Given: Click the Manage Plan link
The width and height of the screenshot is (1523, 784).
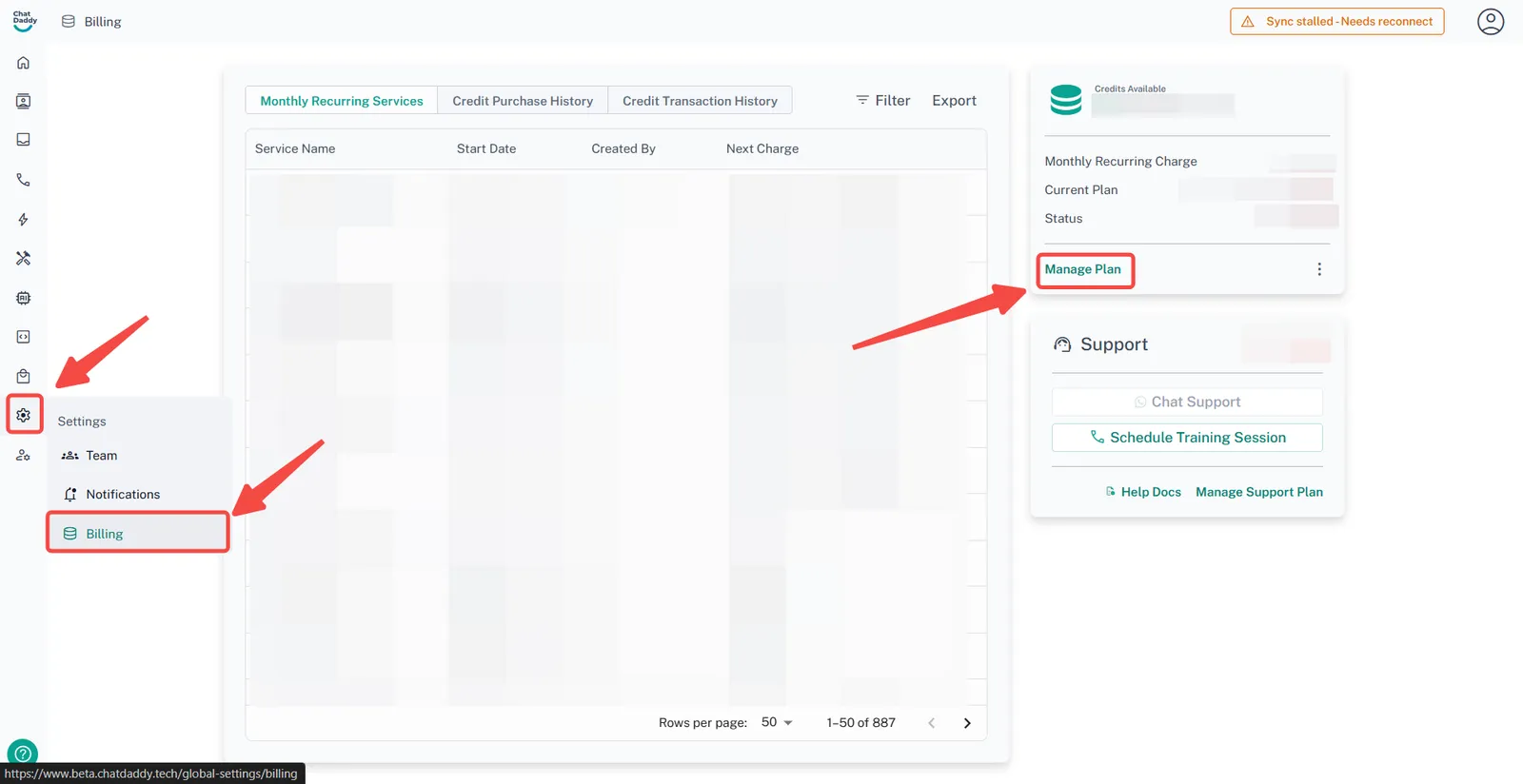Looking at the screenshot, I should coord(1082,269).
